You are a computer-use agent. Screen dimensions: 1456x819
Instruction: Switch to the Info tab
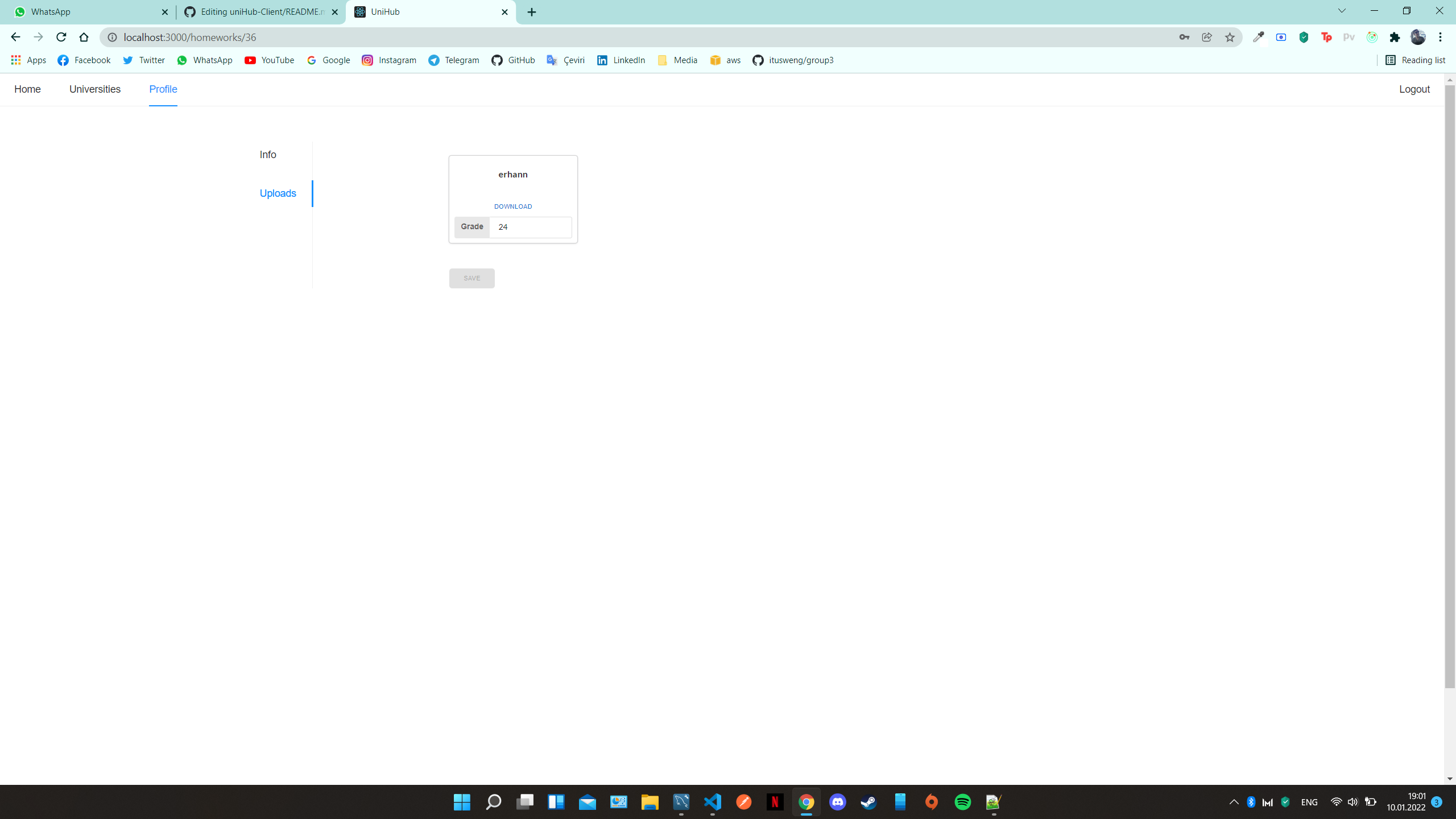pos(267,154)
